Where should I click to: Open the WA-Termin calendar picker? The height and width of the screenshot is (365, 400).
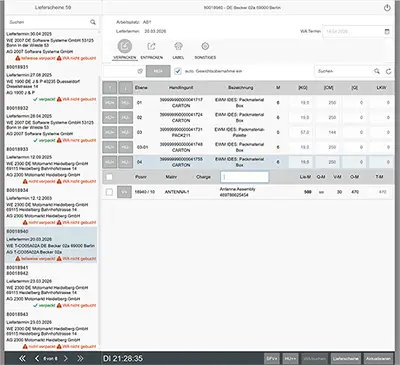coord(387,31)
